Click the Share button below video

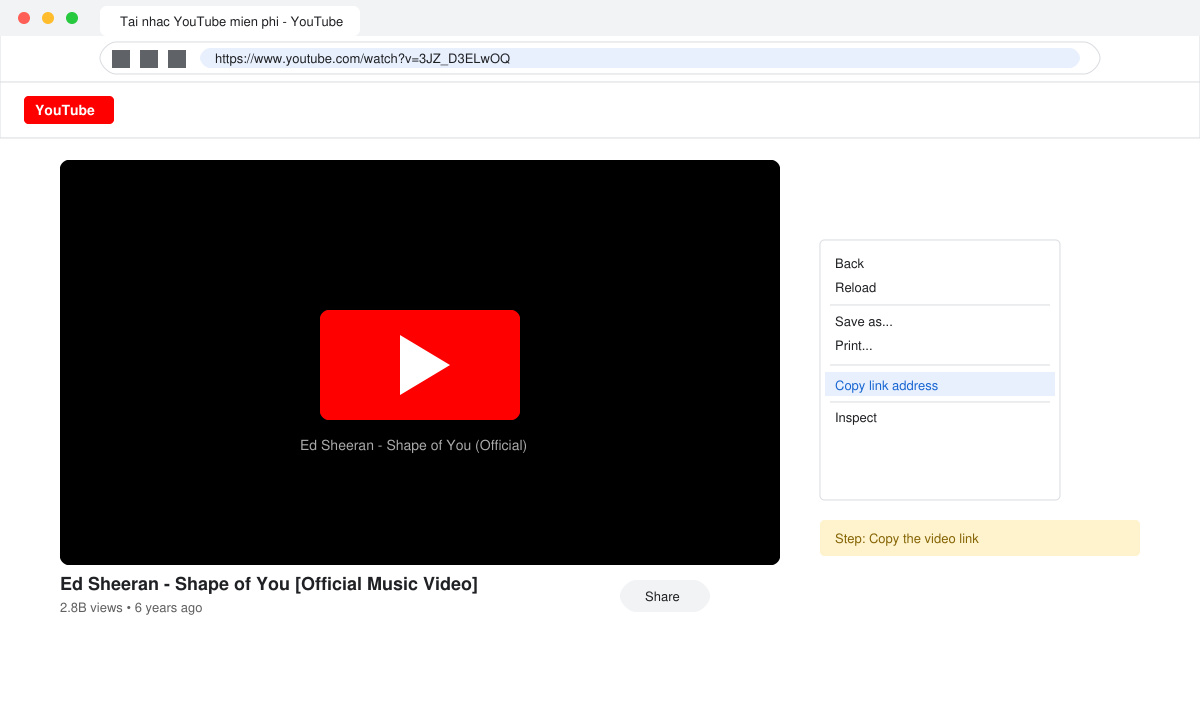[665, 596]
